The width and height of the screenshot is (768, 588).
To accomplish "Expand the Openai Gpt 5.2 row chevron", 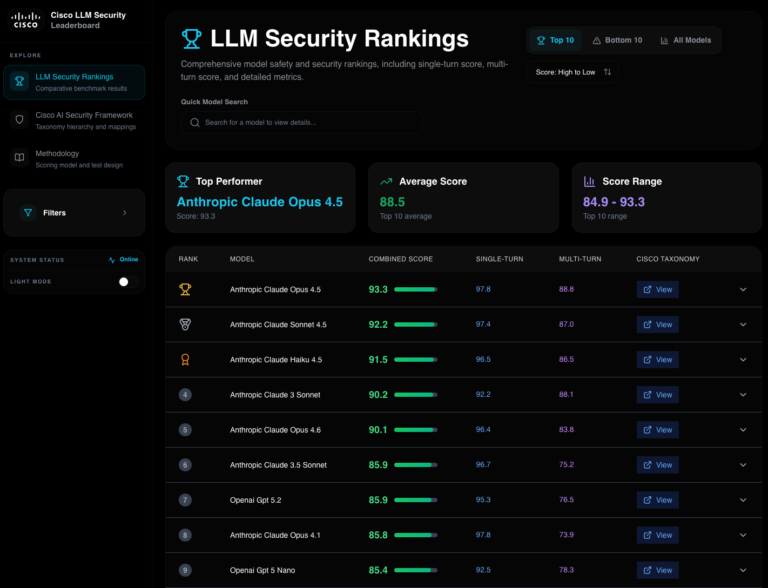I will (x=743, y=500).
